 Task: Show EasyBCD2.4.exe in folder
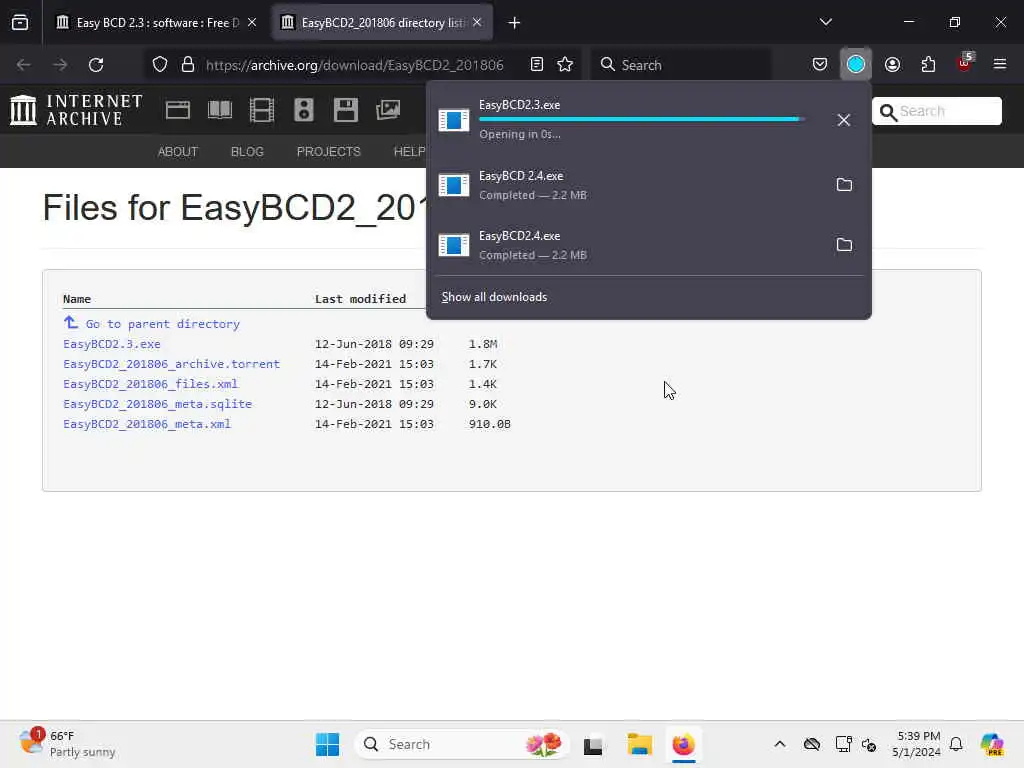(844, 245)
